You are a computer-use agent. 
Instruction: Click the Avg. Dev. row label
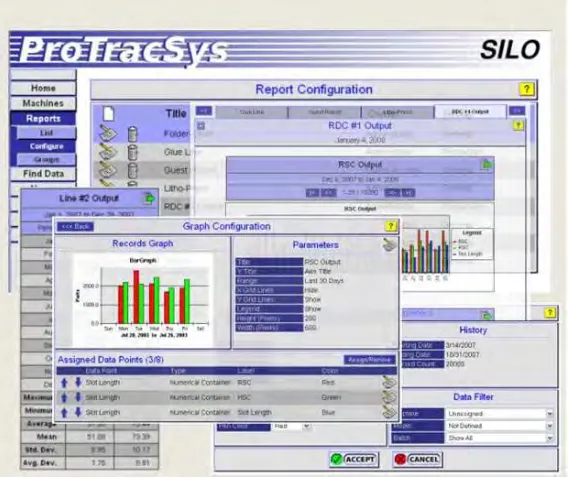tap(41, 463)
